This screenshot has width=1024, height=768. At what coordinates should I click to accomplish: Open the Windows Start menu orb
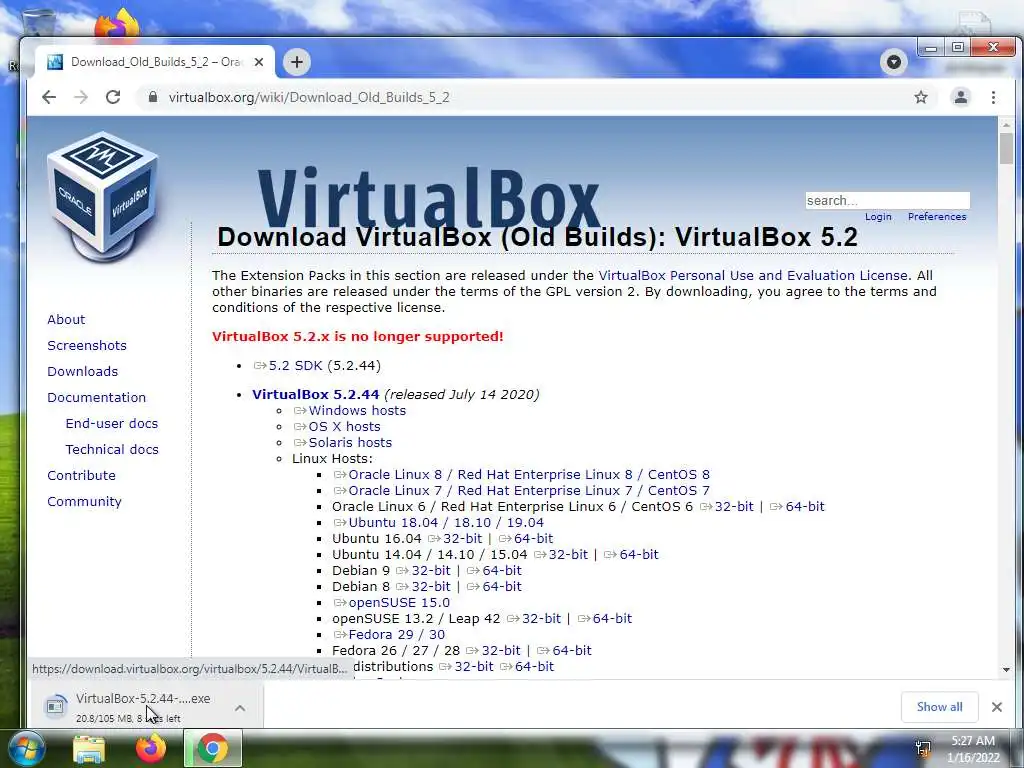coord(26,748)
